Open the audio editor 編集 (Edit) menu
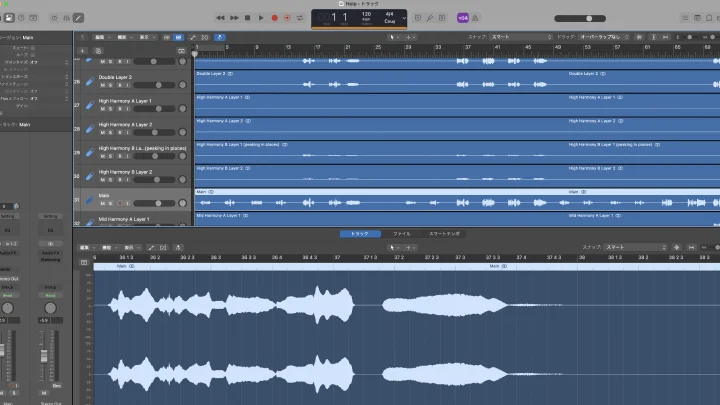Image resolution: width=720 pixels, height=405 pixels. click(x=87, y=248)
